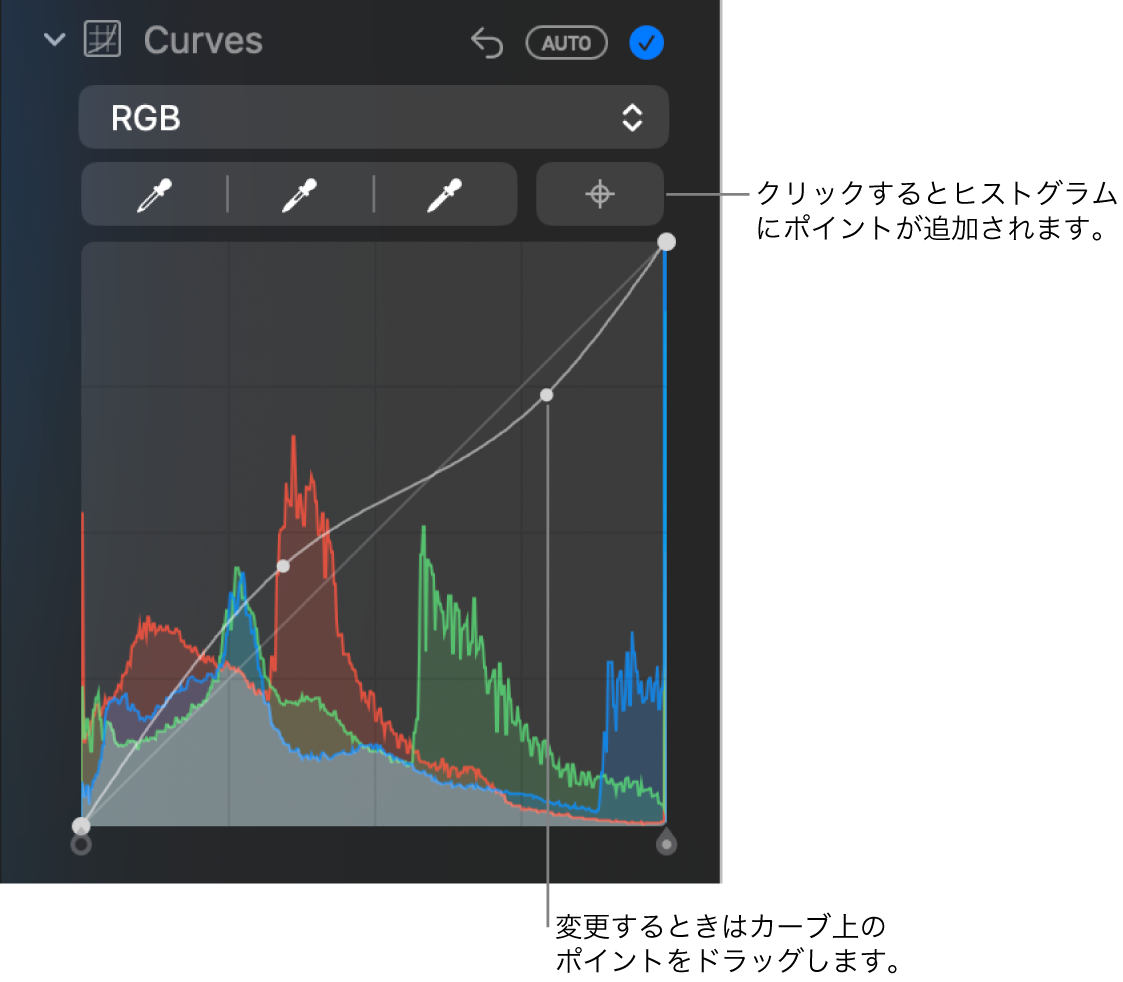Screen dimensions: 1123x982
Task: Click the Curves section title
Action: click(x=203, y=40)
